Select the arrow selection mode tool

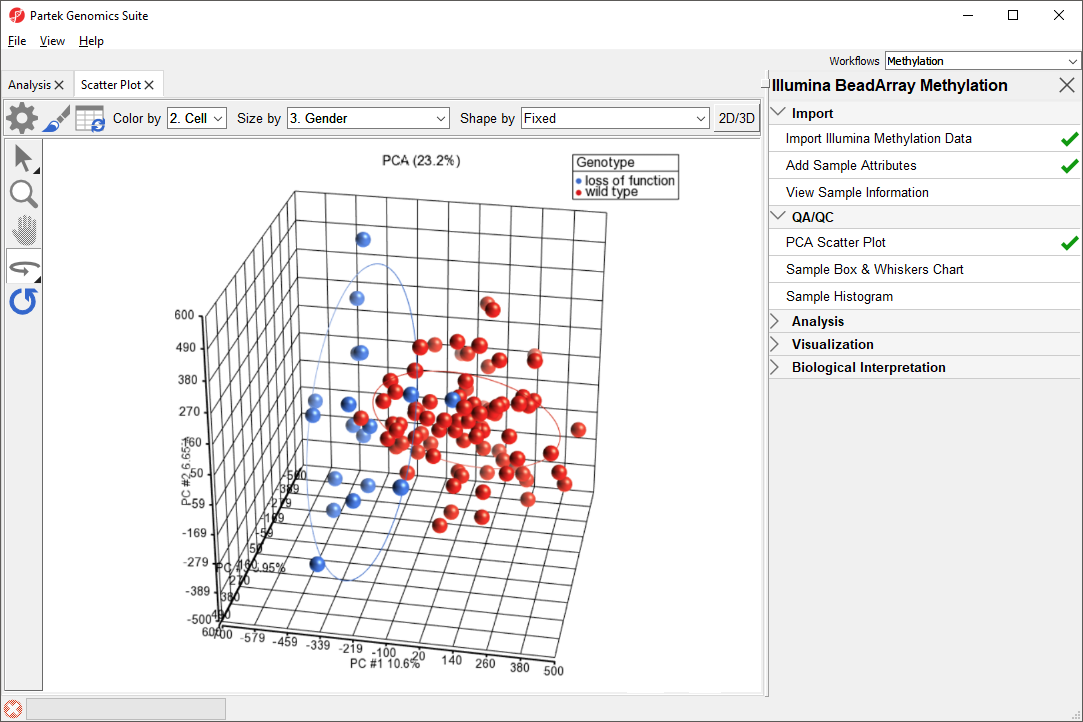[x=24, y=158]
